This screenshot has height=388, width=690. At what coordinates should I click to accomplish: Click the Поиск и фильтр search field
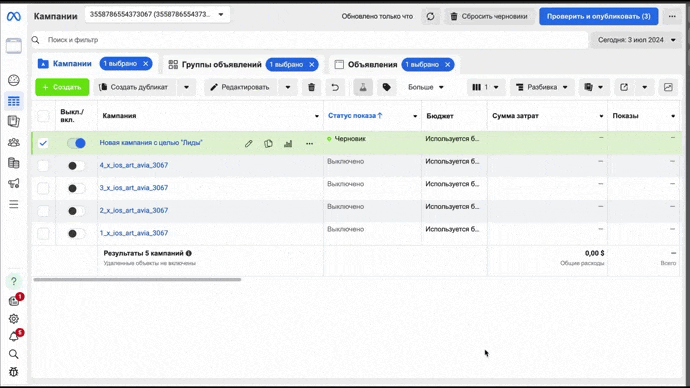click(309, 40)
